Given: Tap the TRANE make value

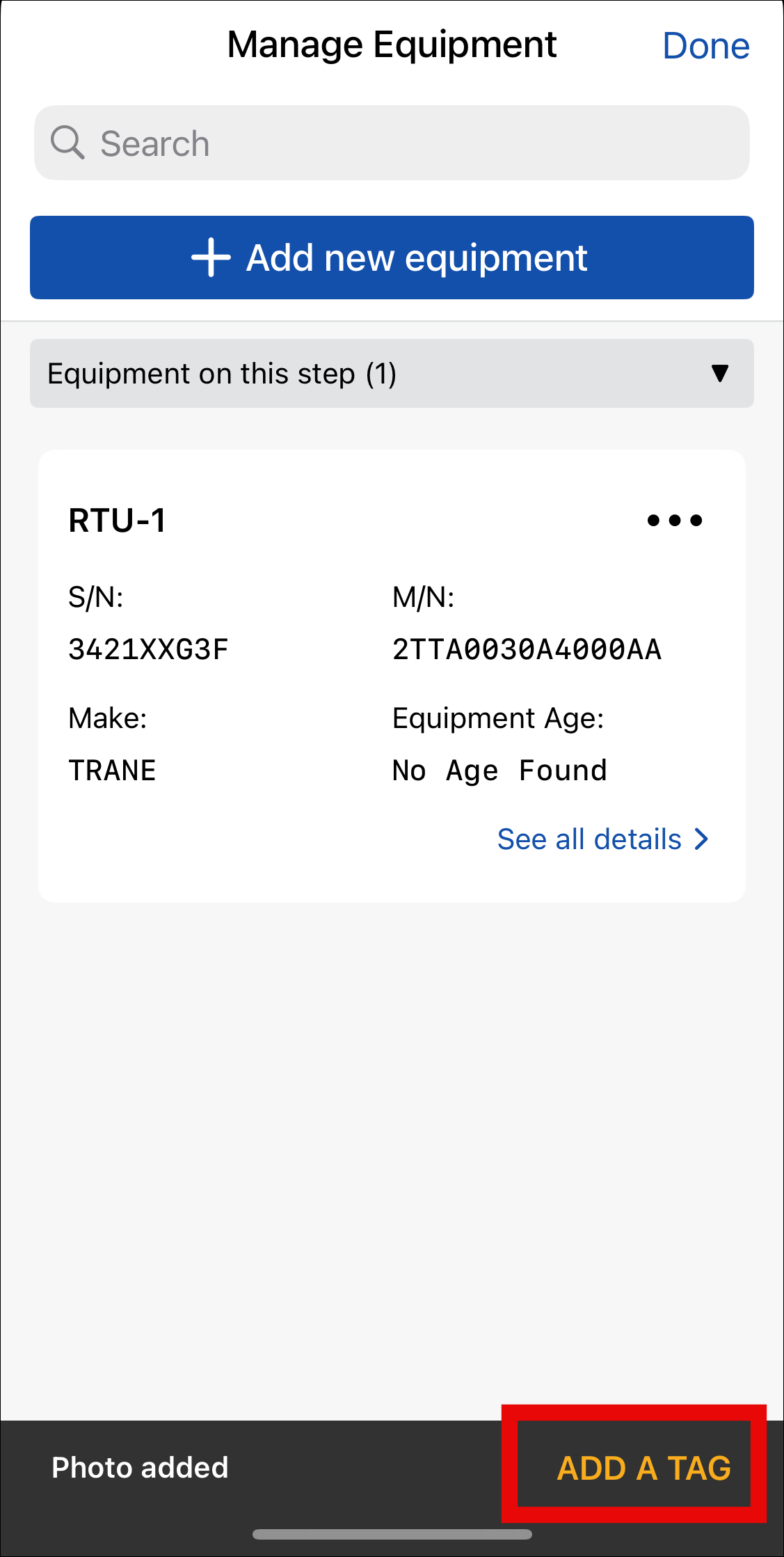Looking at the screenshot, I should tap(112, 770).
